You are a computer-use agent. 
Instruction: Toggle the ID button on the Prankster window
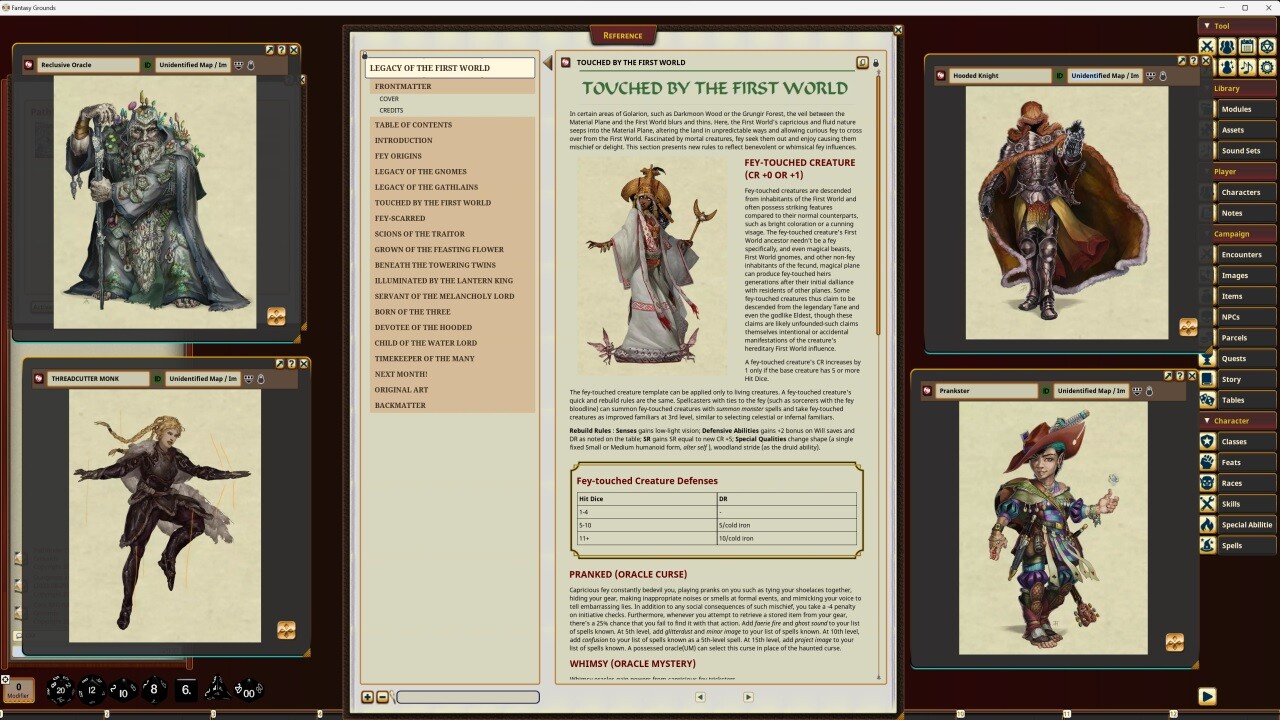point(1045,390)
